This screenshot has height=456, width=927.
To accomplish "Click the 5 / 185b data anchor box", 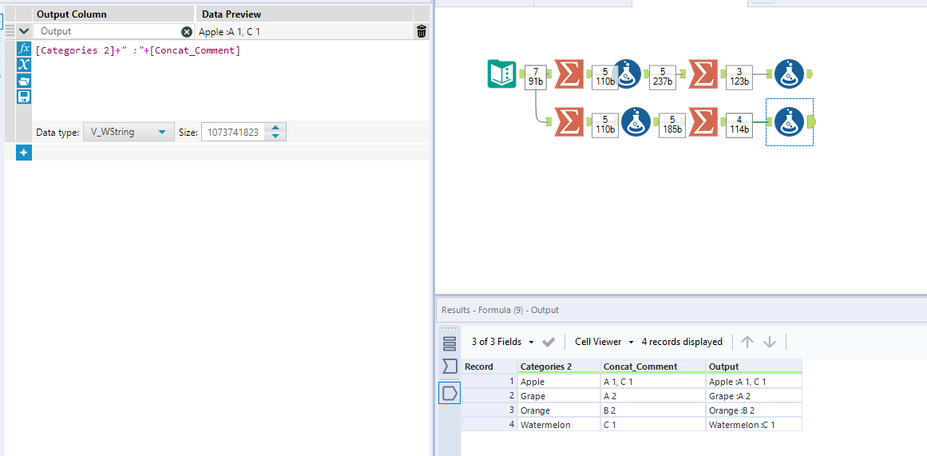I will (x=672, y=125).
